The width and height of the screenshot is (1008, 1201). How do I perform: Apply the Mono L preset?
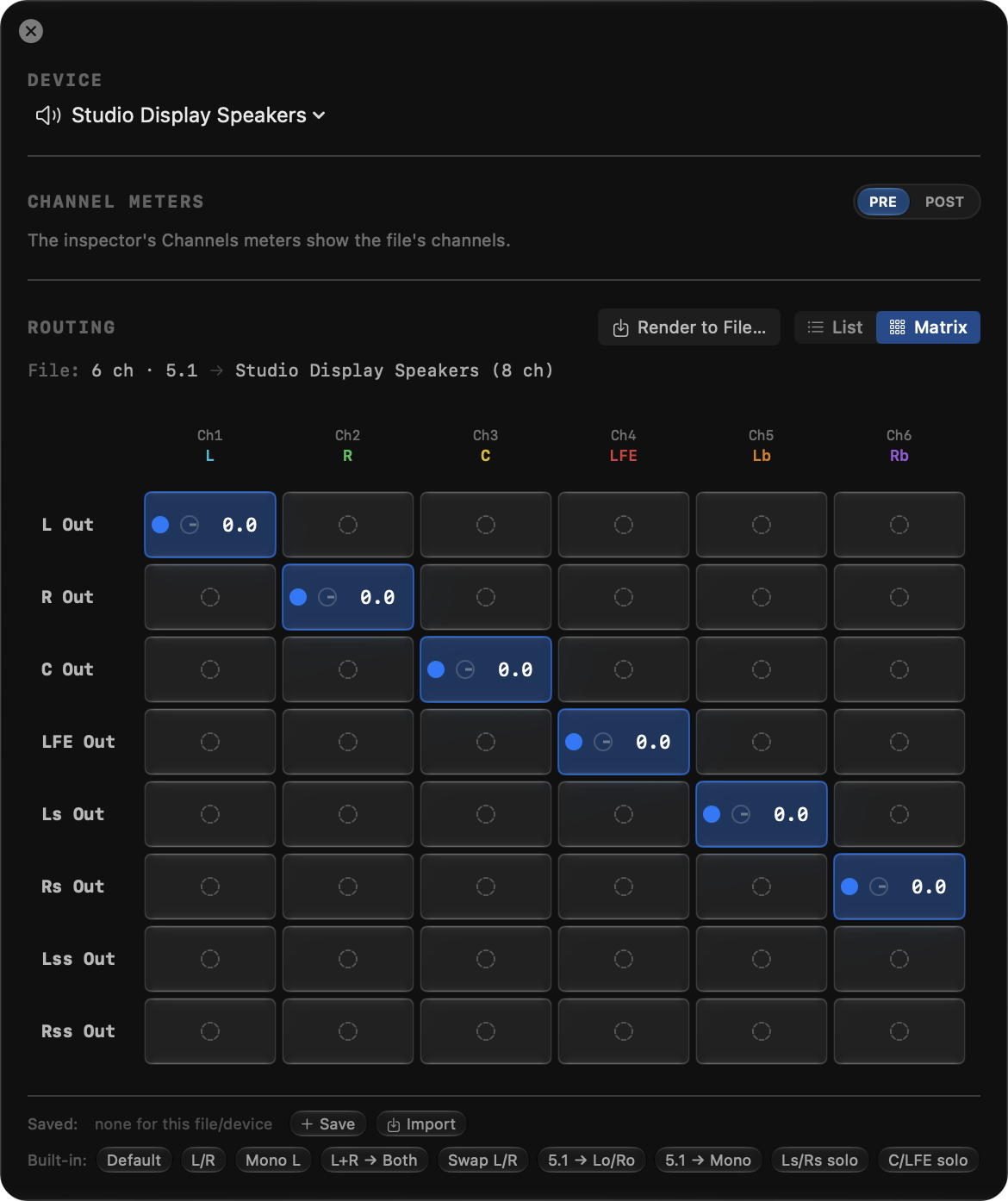tap(273, 1161)
